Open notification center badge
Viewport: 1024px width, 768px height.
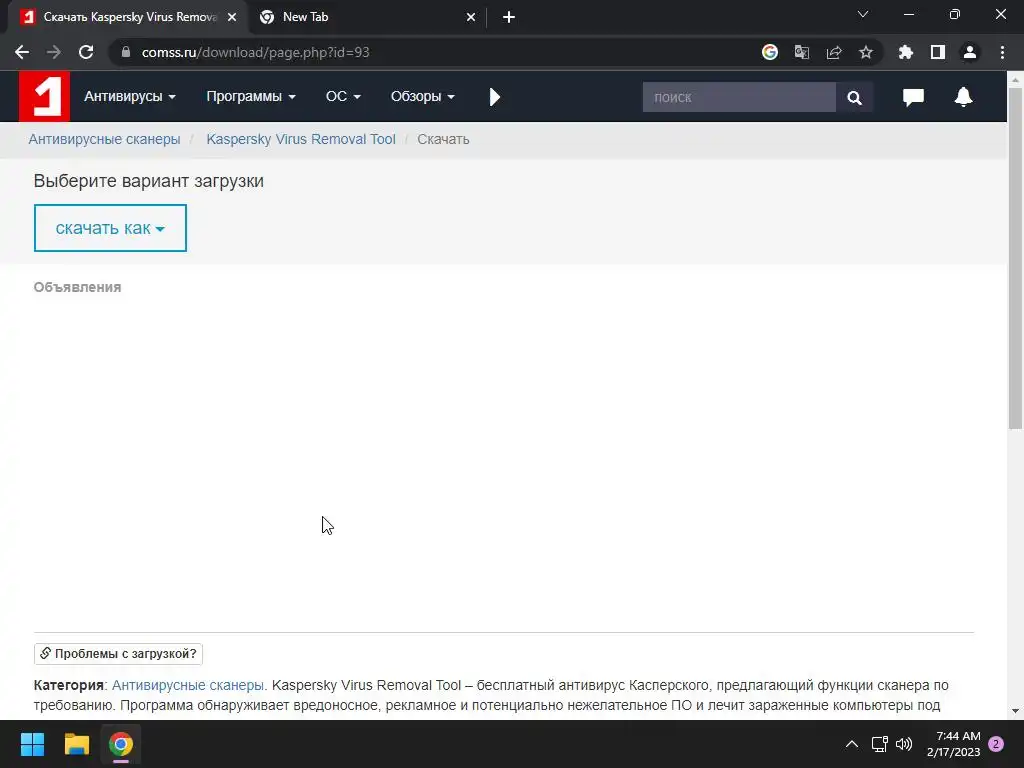996,744
